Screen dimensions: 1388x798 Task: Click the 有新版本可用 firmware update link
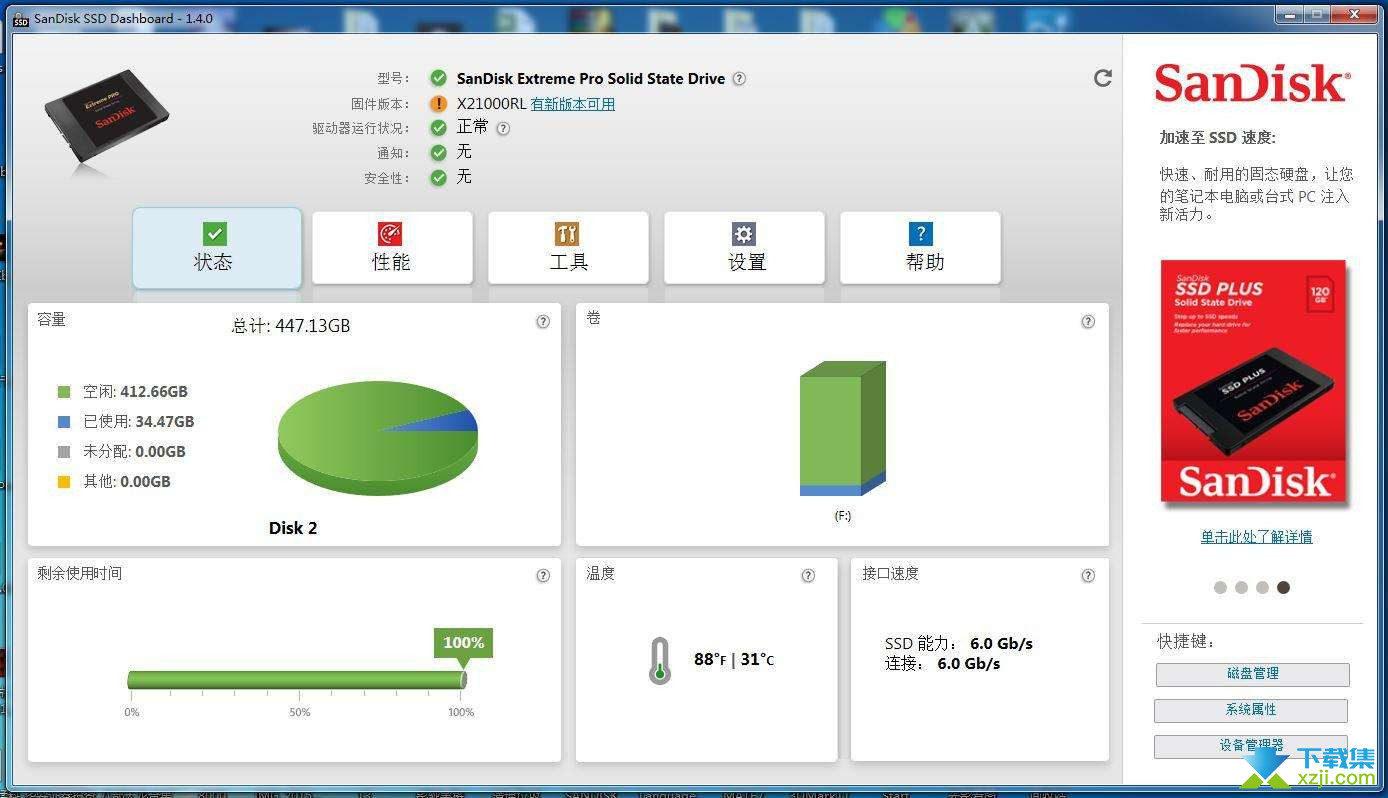coord(573,104)
